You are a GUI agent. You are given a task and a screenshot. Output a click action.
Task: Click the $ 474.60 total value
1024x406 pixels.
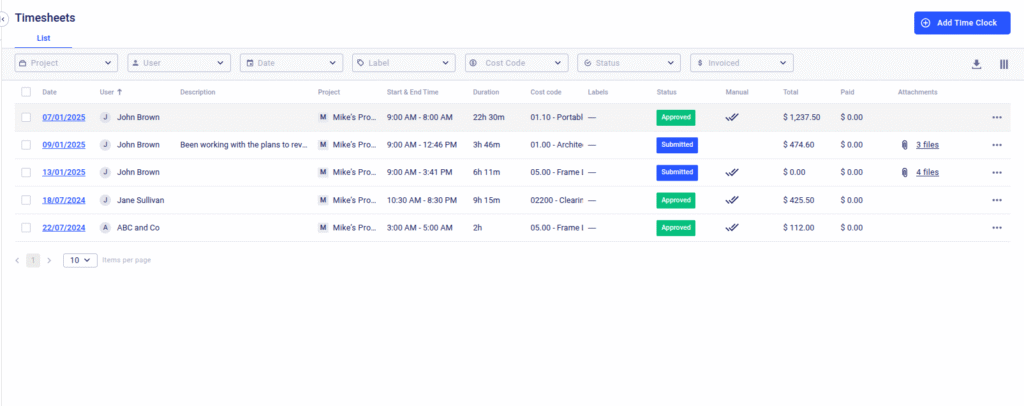click(x=799, y=145)
